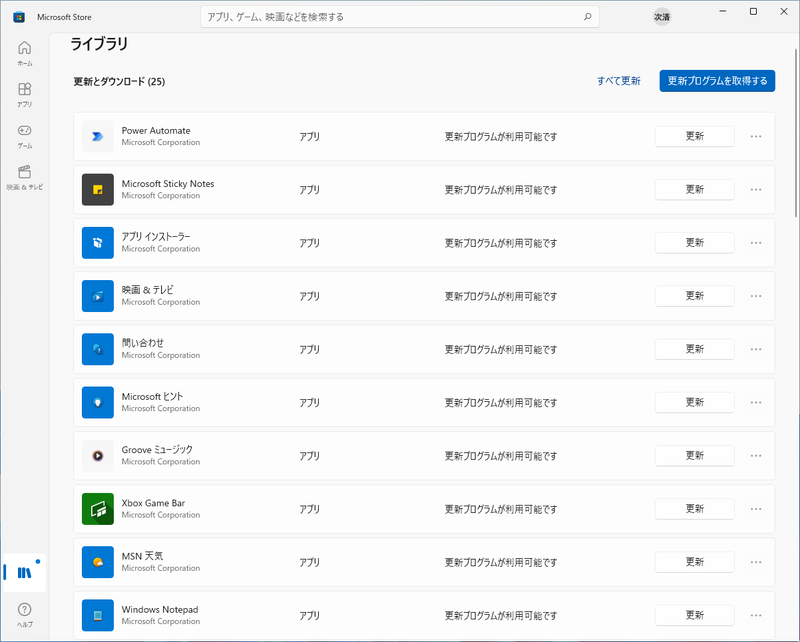Screen dimensions: 800x642
Task: Click 更新プログラムを取得する button
Action: click(x=717, y=81)
